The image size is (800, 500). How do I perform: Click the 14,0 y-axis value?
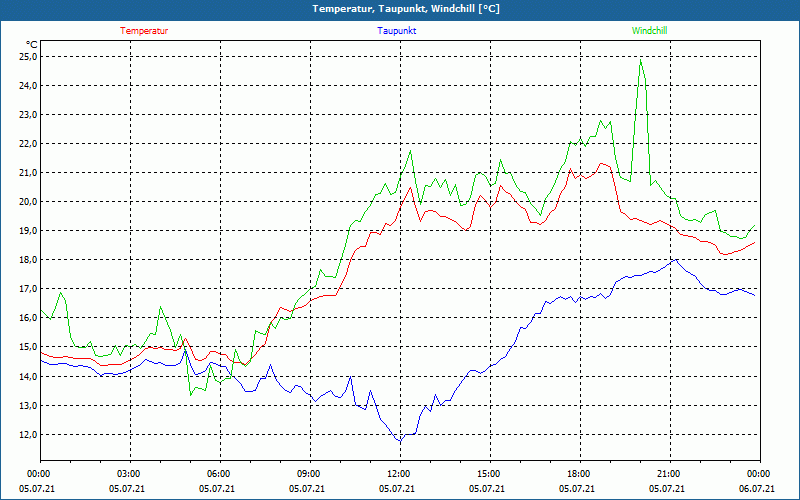pyautogui.click(x=29, y=377)
